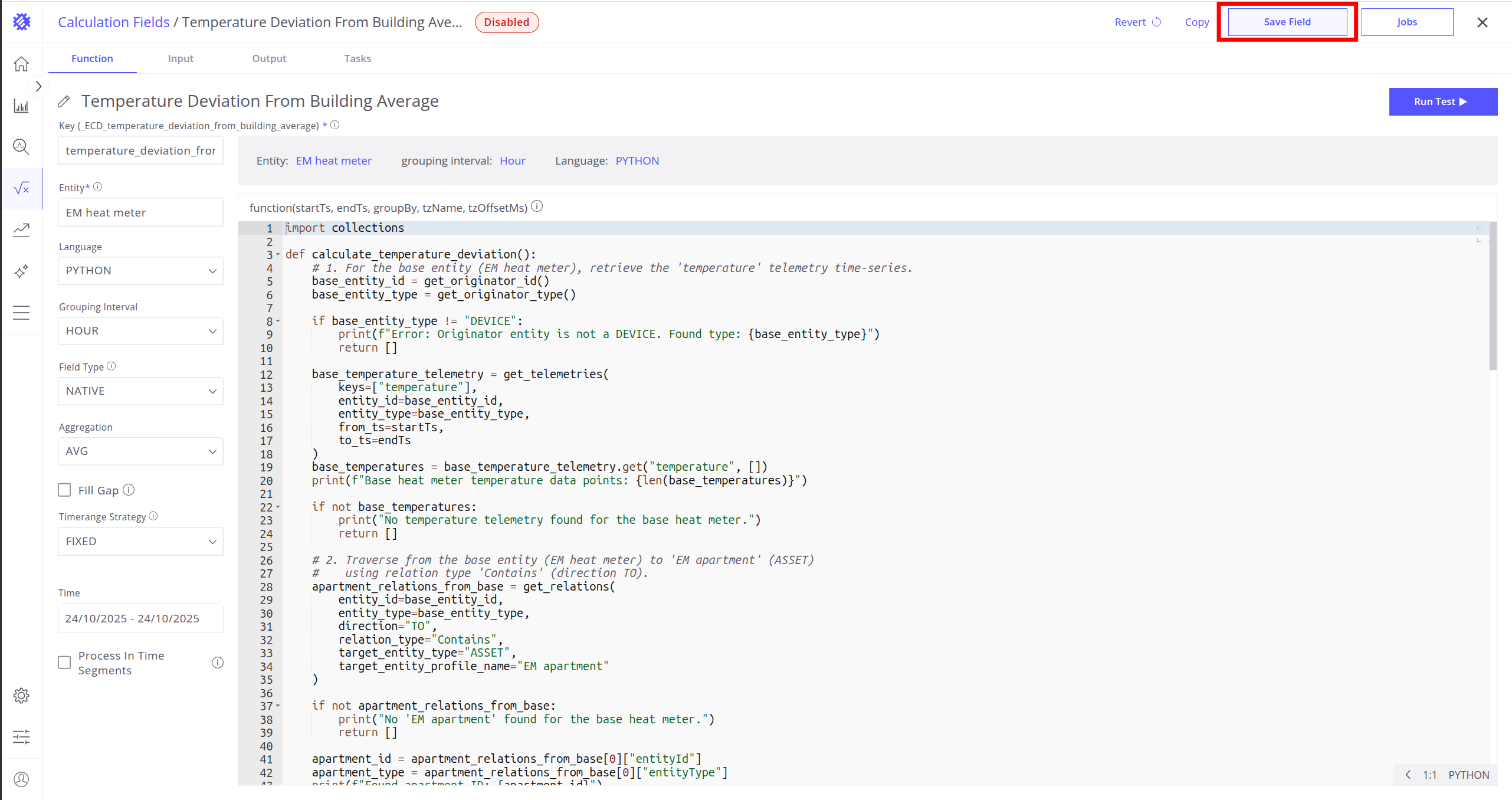Open the settings gear icon in sidebar
The image size is (1512, 800).
click(21, 696)
